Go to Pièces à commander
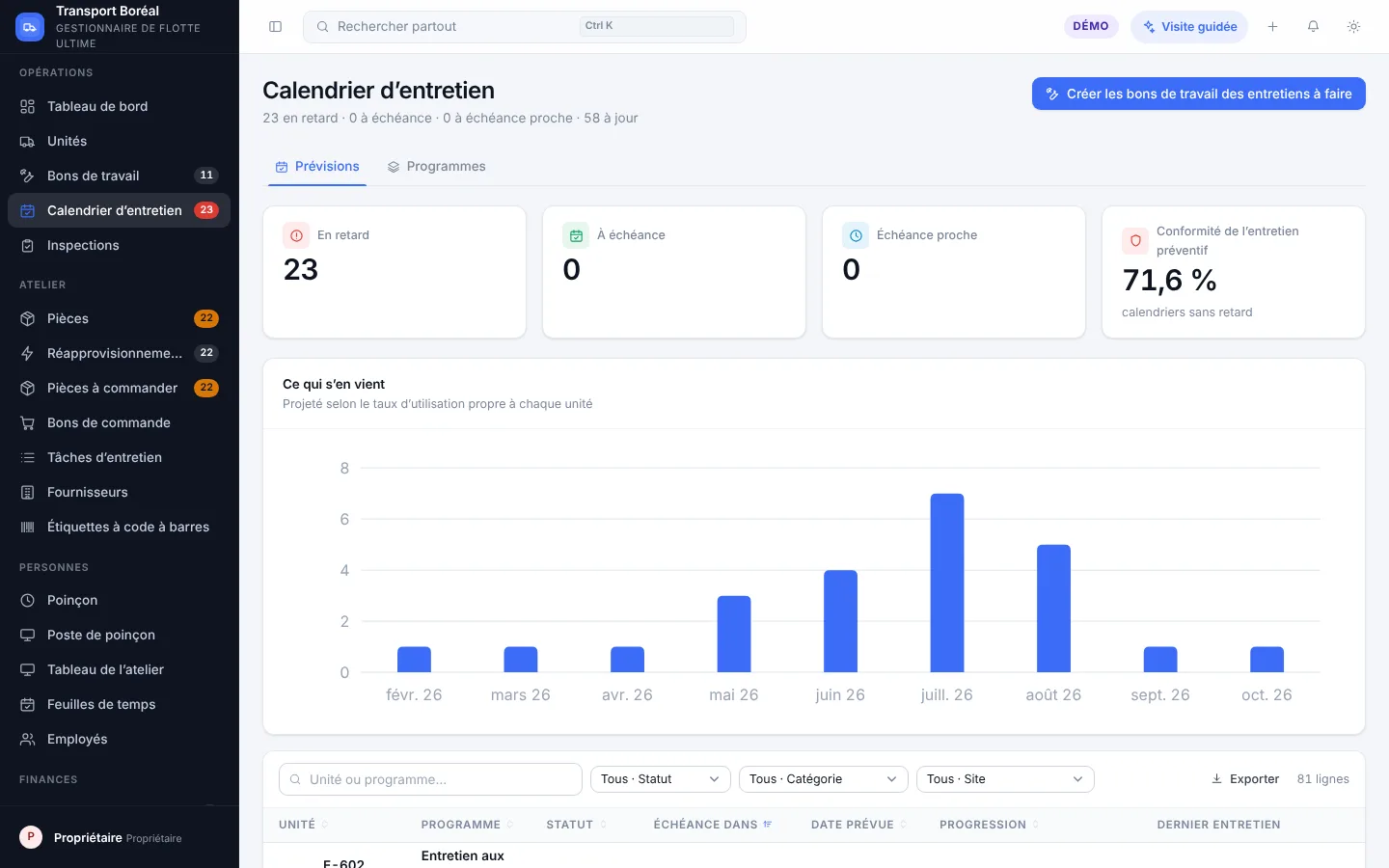The height and width of the screenshot is (868, 1389). 119,388
